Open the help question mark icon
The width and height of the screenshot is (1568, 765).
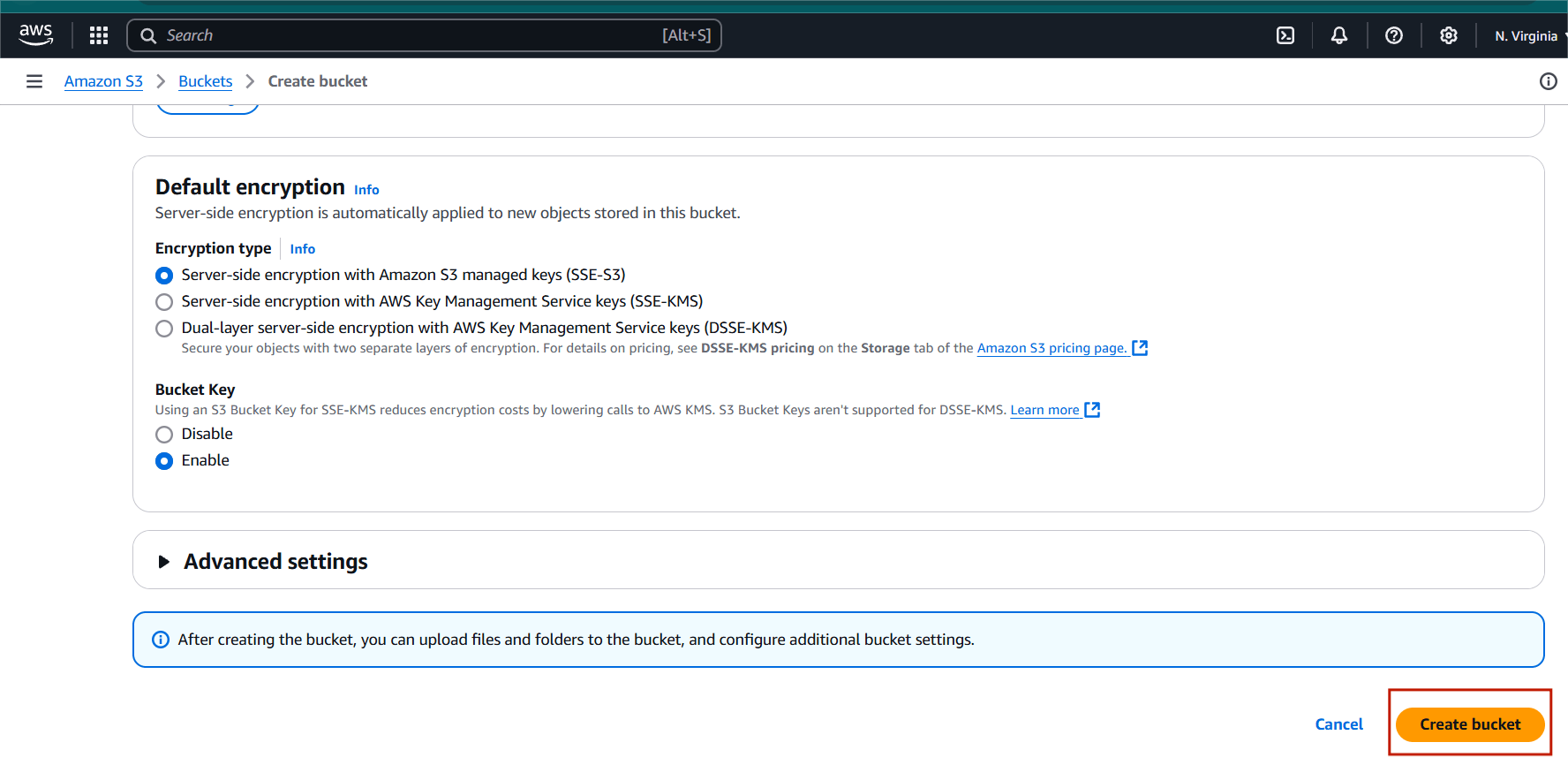click(1394, 35)
